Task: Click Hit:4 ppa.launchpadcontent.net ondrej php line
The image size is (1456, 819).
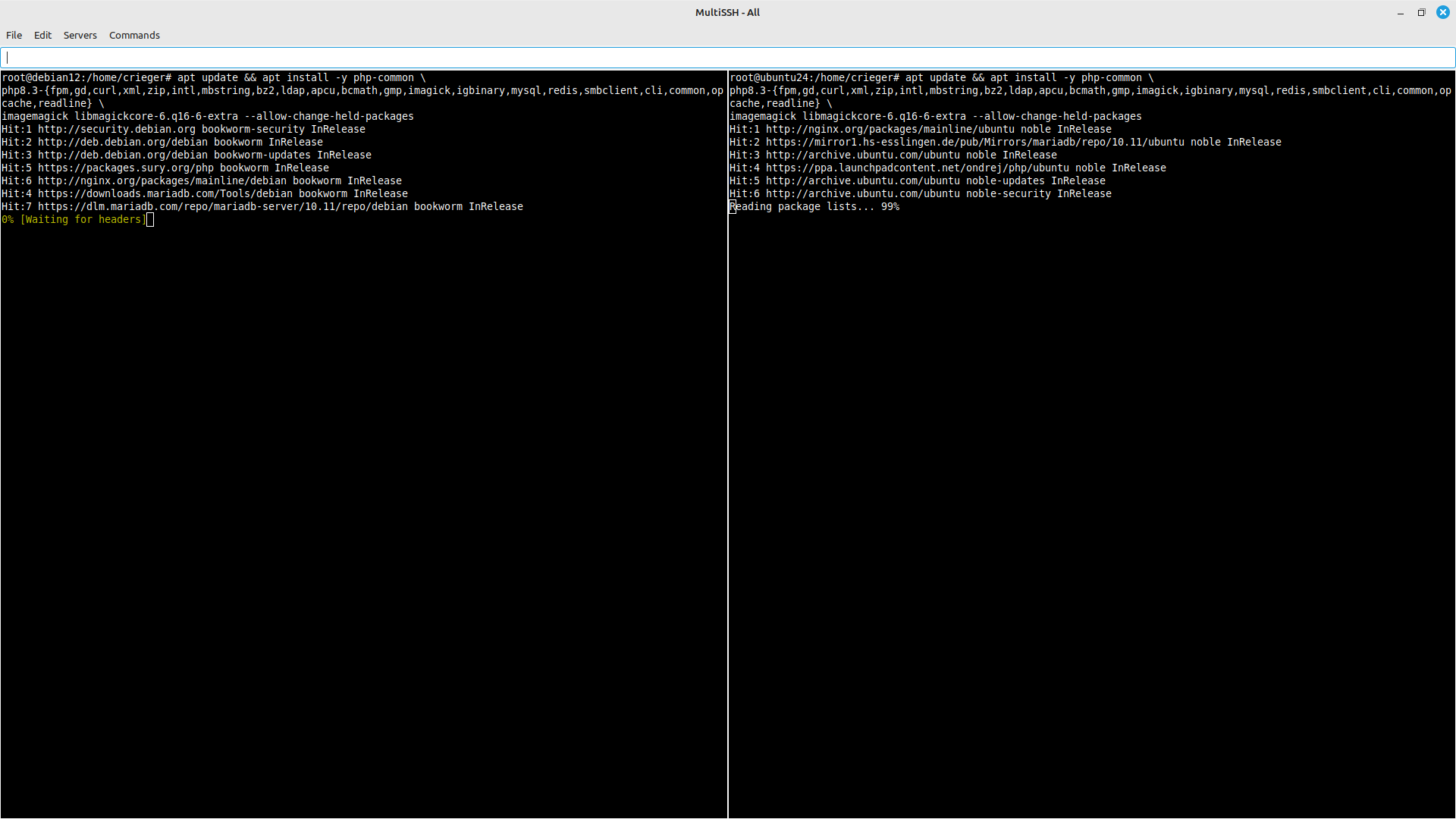Action: click(948, 168)
